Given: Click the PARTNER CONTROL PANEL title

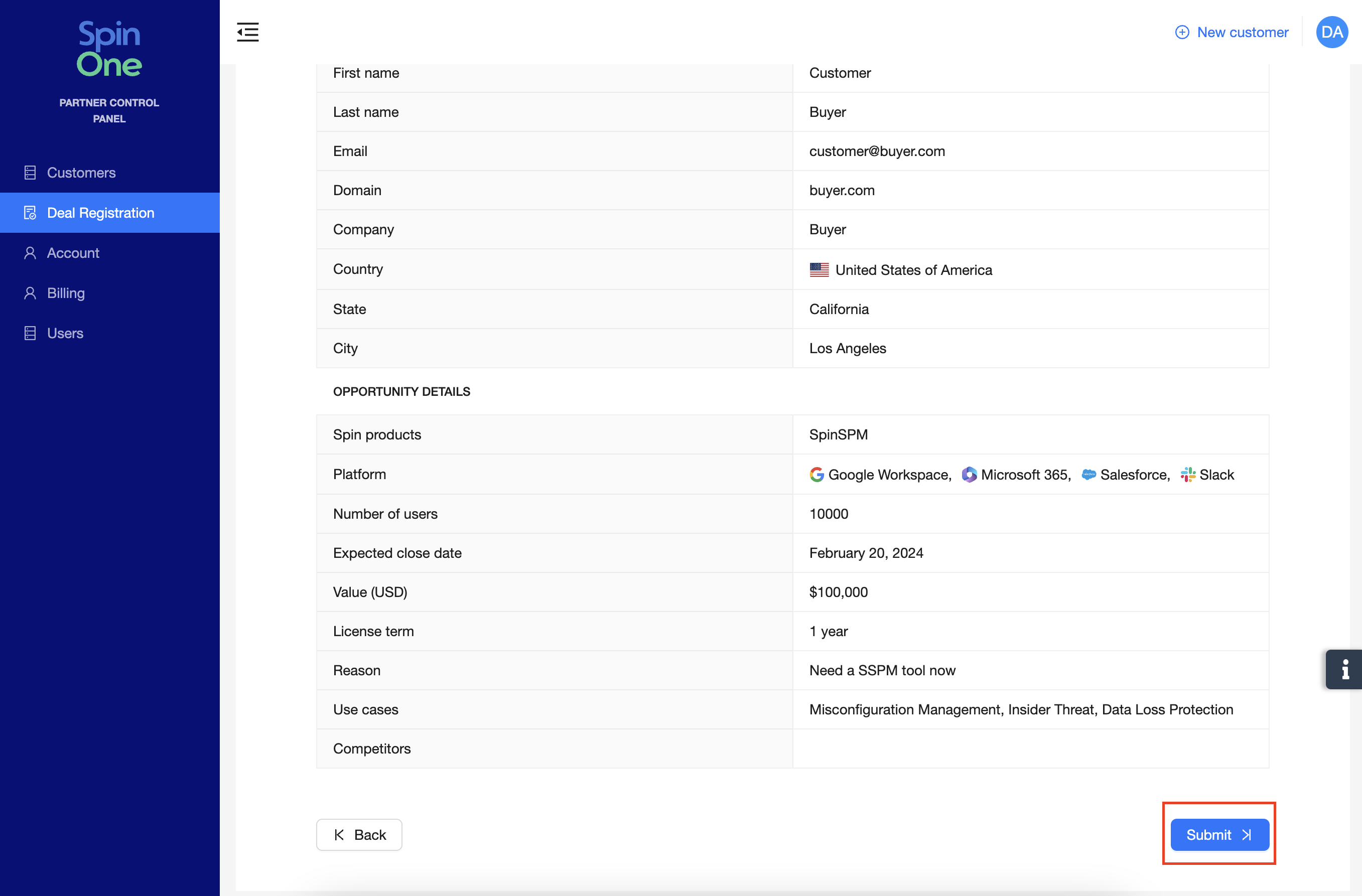Looking at the screenshot, I should click(x=109, y=110).
